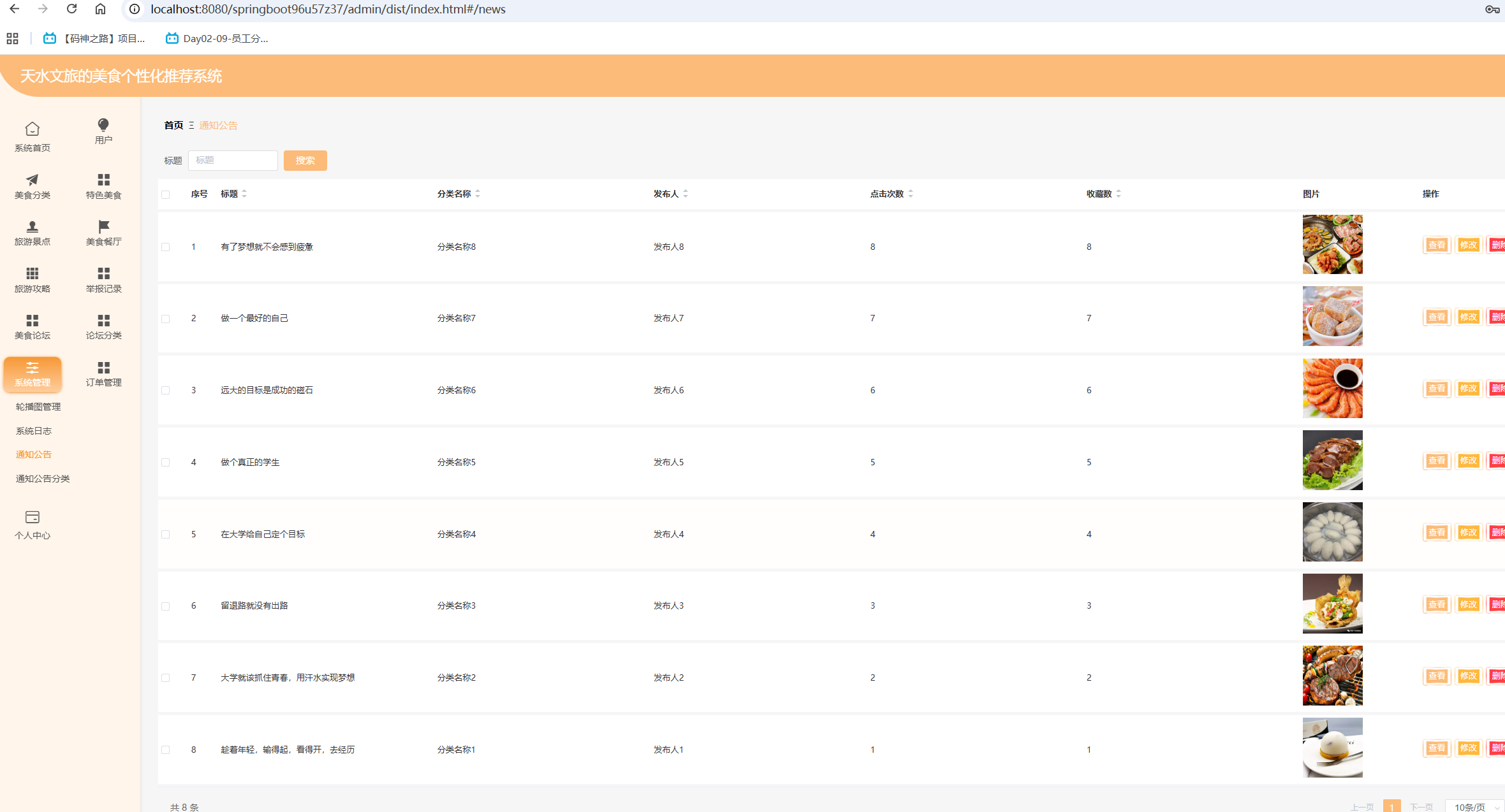Select 通知公告分类 menu entry
This screenshot has width=1505, height=812.
click(x=43, y=479)
